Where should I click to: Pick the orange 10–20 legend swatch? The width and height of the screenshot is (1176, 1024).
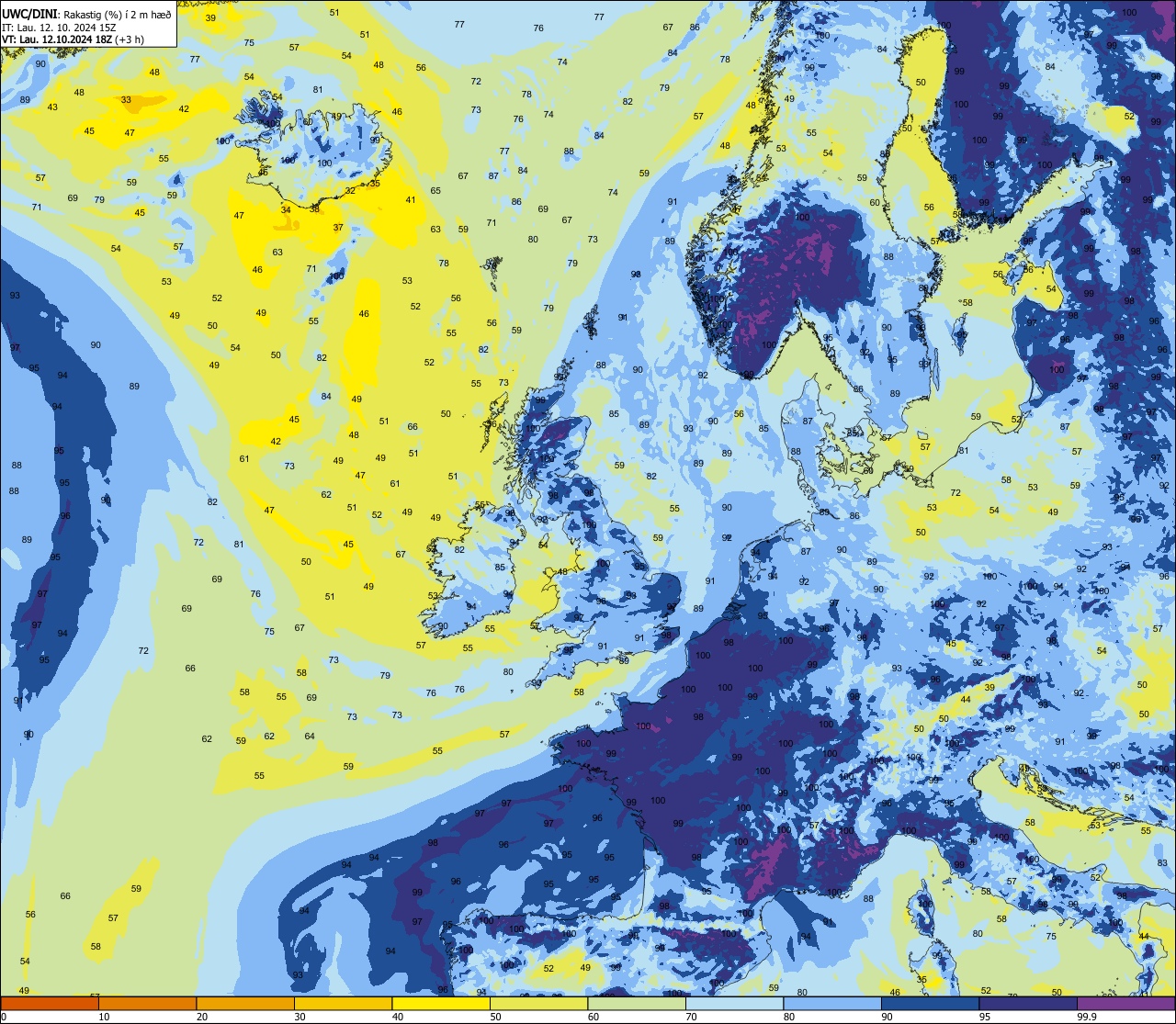(x=147, y=1003)
